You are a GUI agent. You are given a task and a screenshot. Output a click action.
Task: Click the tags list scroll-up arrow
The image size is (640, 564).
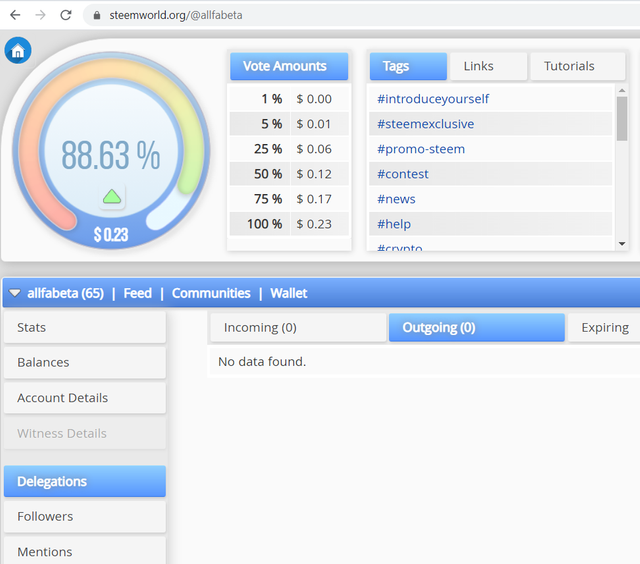tap(622, 90)
